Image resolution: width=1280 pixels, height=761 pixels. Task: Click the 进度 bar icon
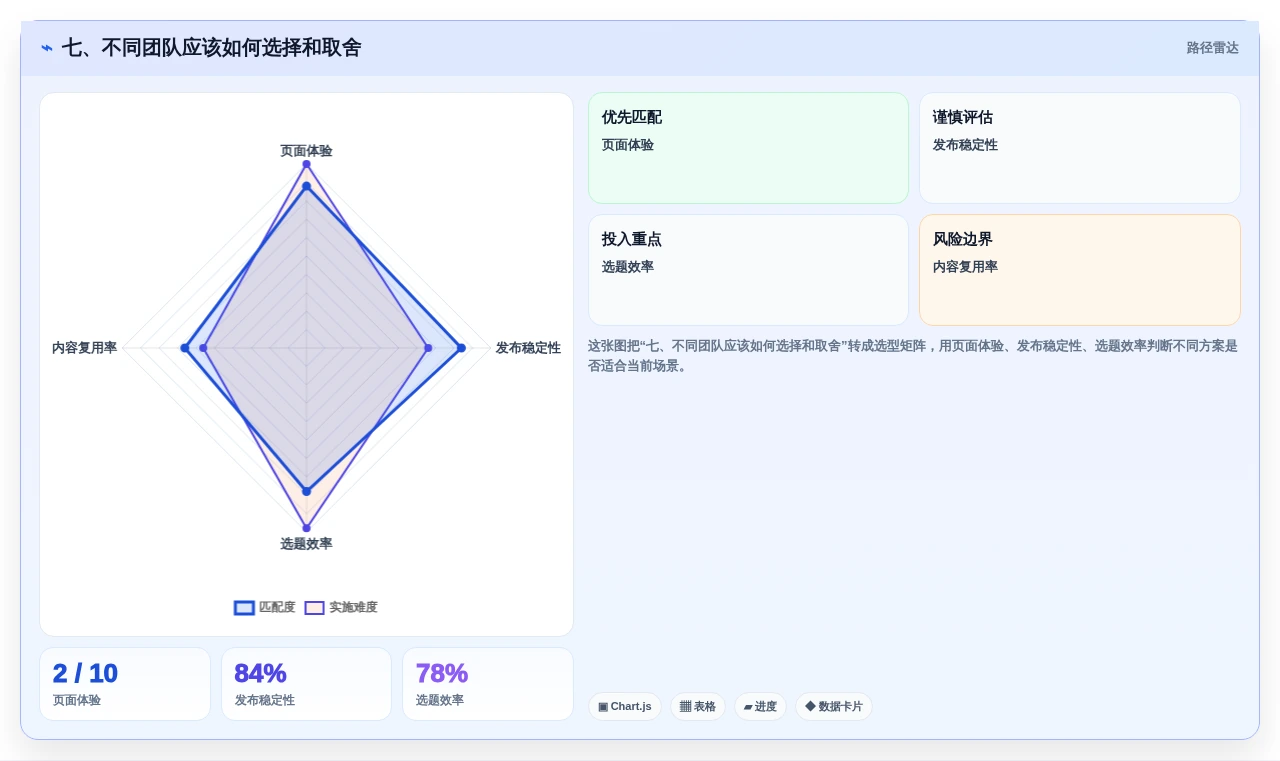pyautogui.click(x=748, y=707)
